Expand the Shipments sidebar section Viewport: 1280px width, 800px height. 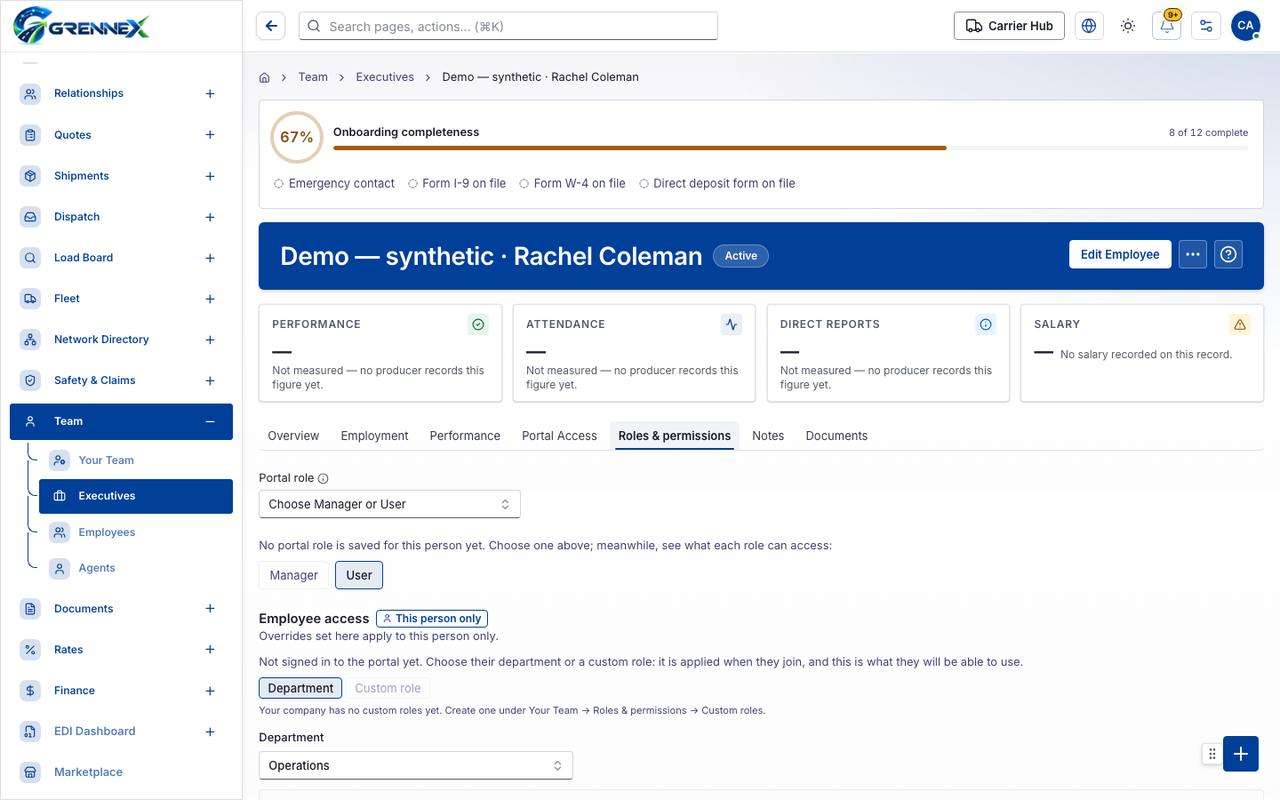point(210,176)
